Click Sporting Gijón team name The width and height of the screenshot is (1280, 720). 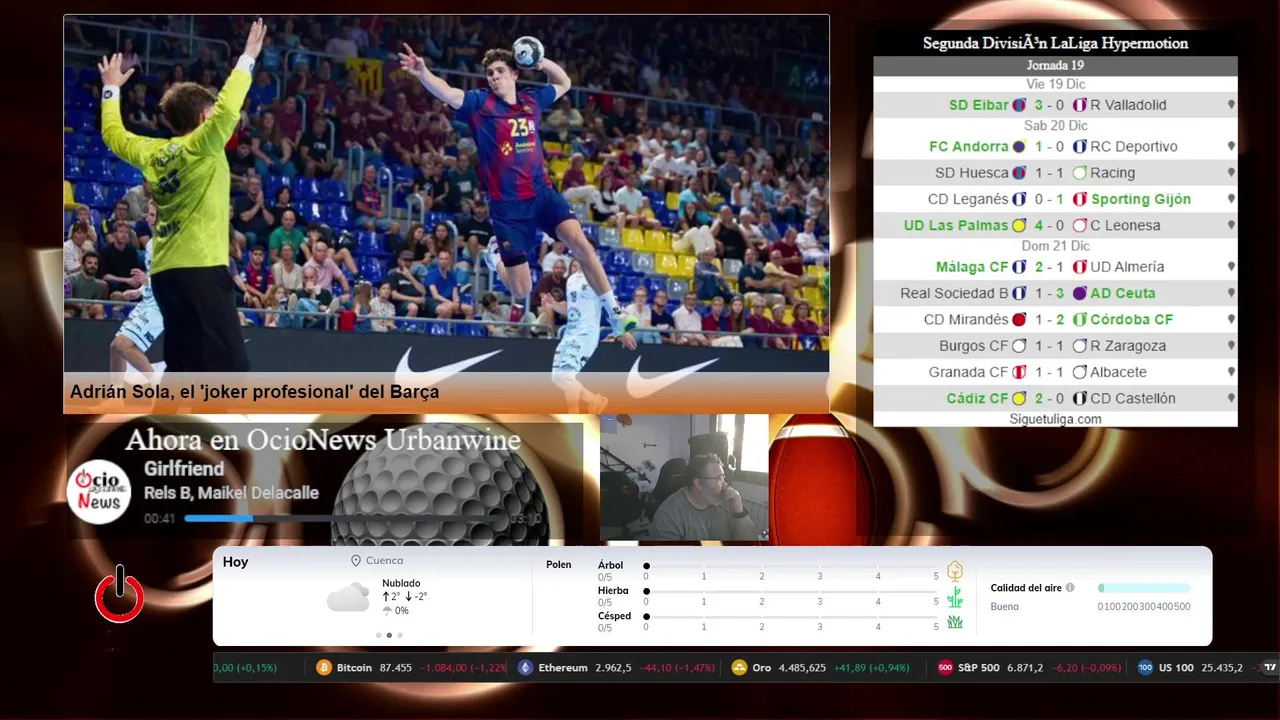click(1141, 199)
